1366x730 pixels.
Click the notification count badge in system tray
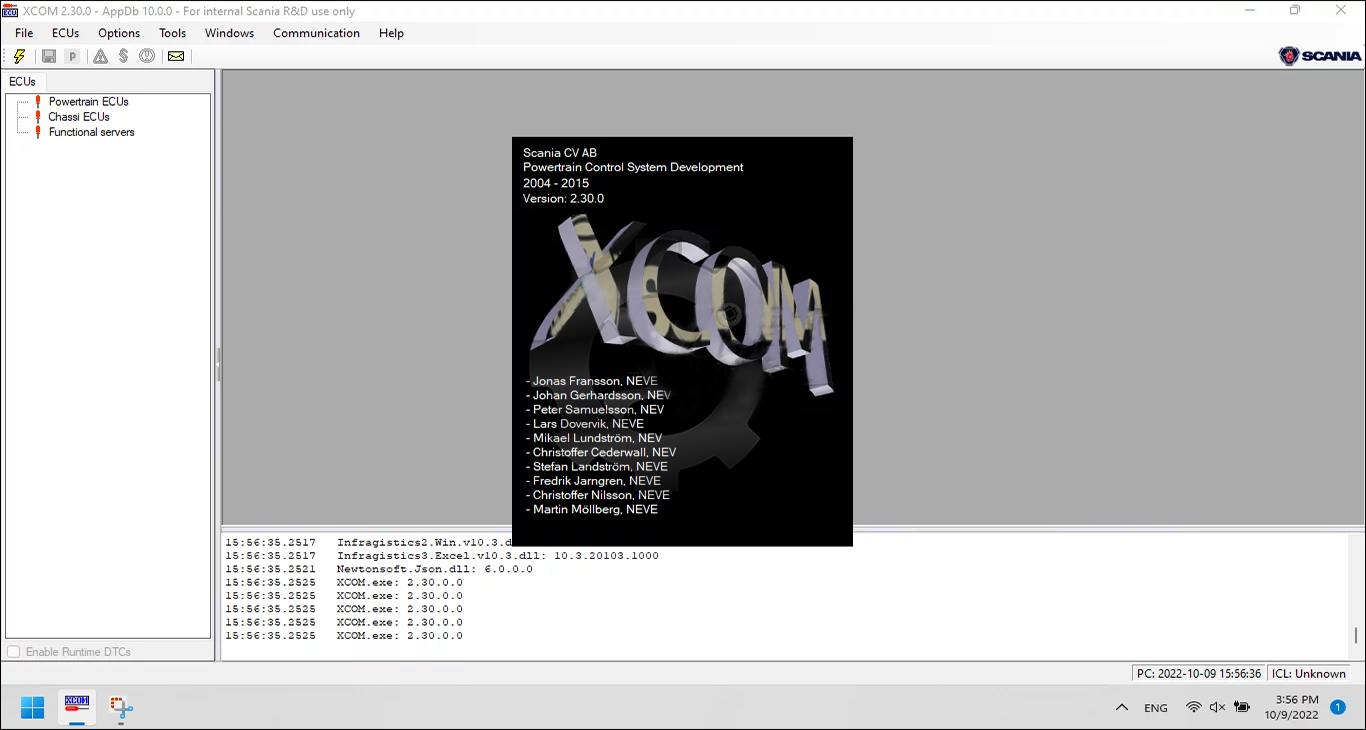point(1338,707)
